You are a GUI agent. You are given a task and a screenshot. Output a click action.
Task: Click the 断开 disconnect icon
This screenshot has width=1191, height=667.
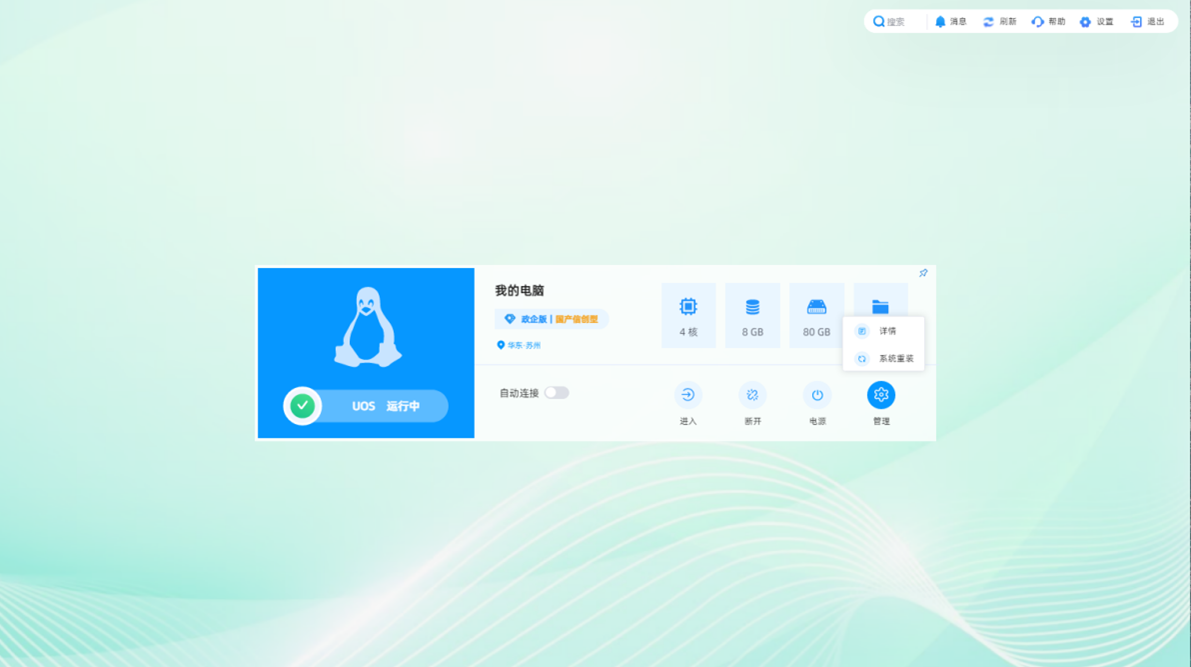753,395
